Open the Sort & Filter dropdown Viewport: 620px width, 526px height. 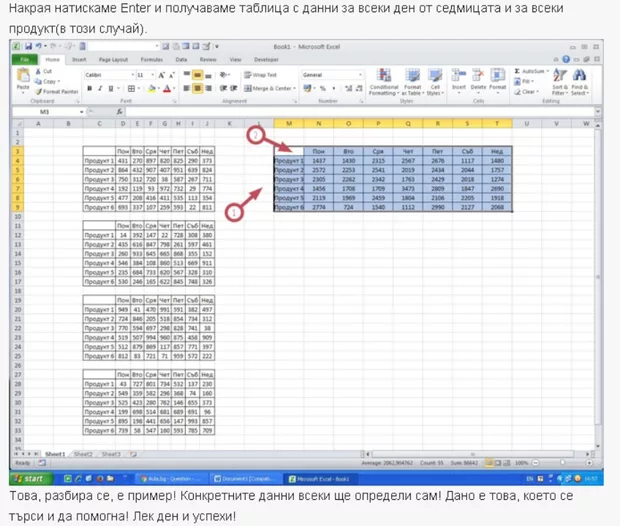pos(560,82)
